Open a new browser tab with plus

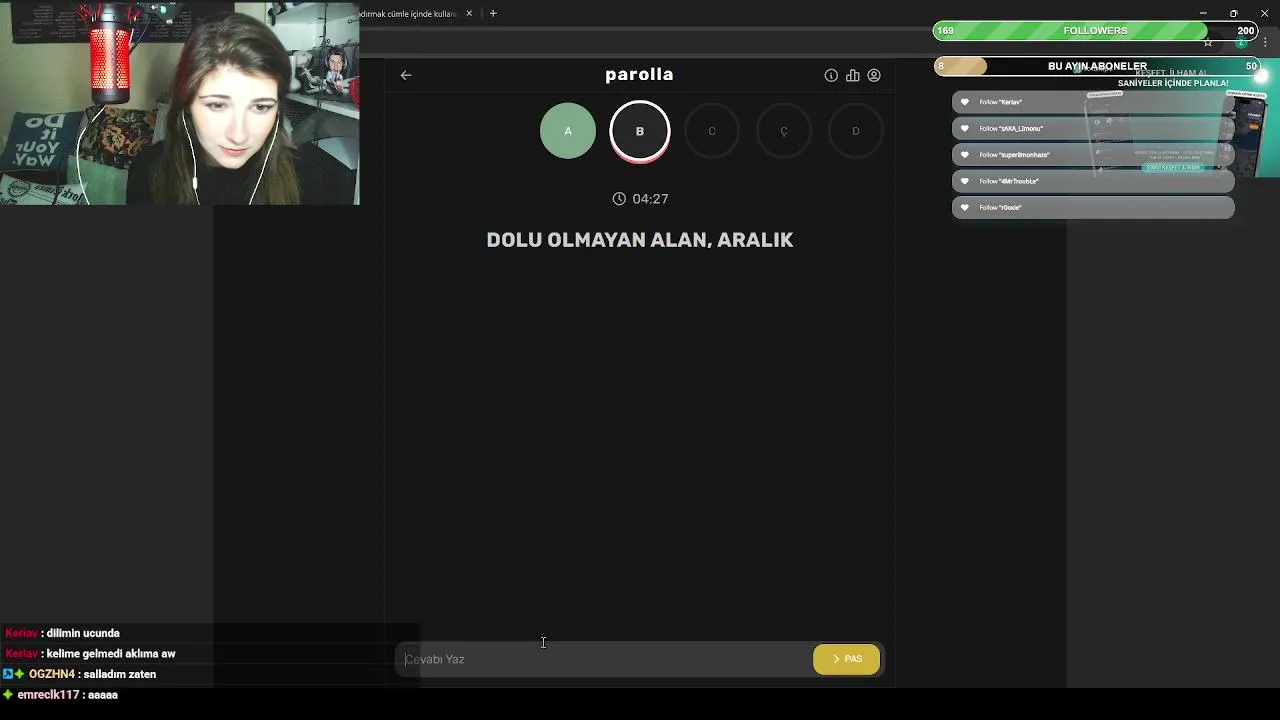(x=493, y=14)
